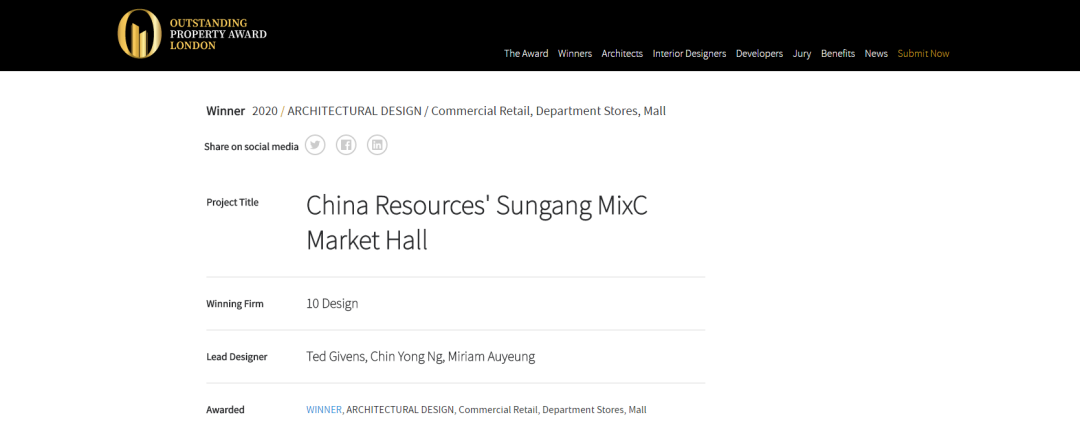Image resolution: width=1080 pixels, height=448 pixels.
Task: Open The Award menu item
Action: 526,54
